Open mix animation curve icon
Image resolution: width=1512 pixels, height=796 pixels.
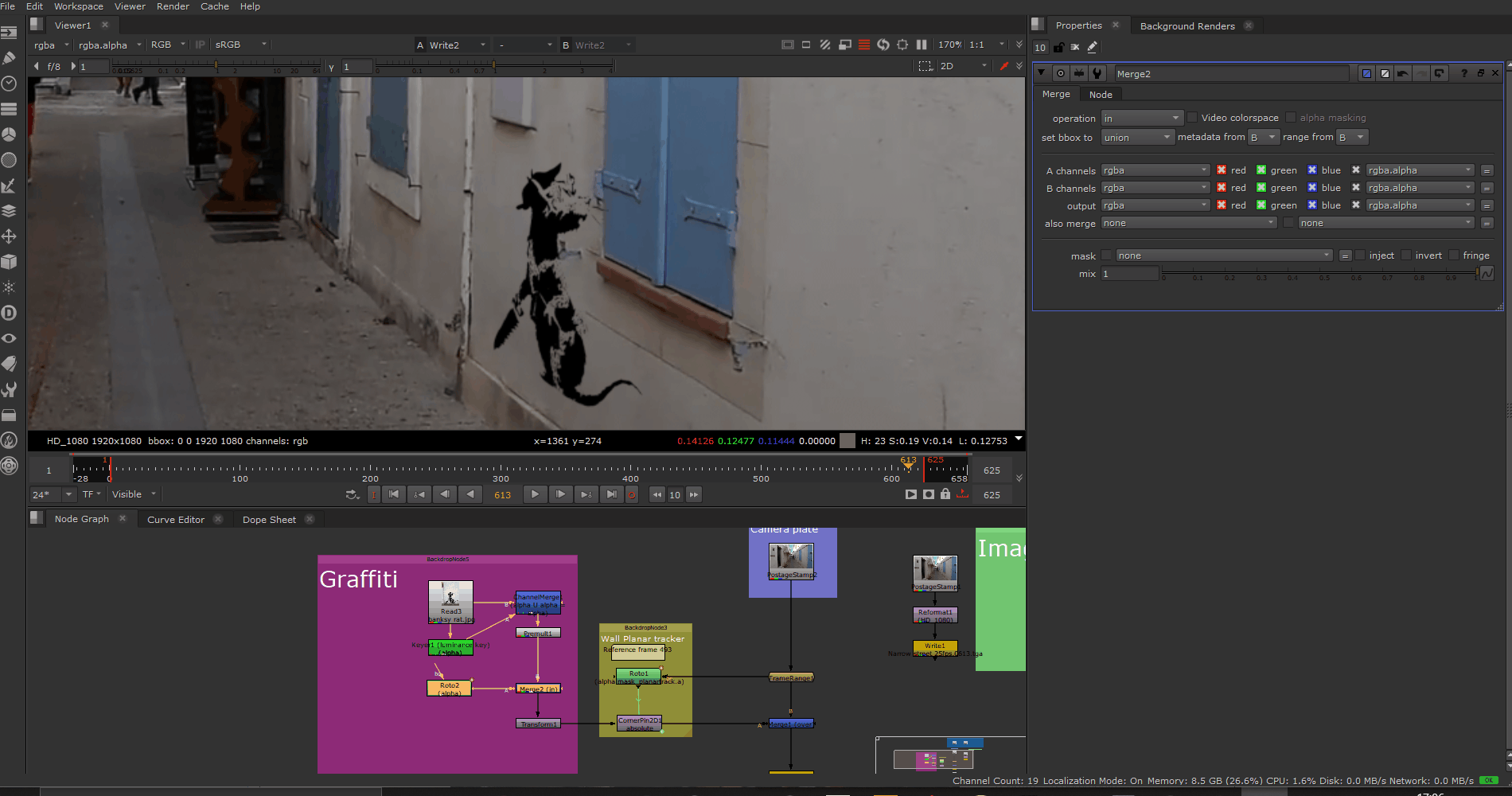(x=1487, y=274)
